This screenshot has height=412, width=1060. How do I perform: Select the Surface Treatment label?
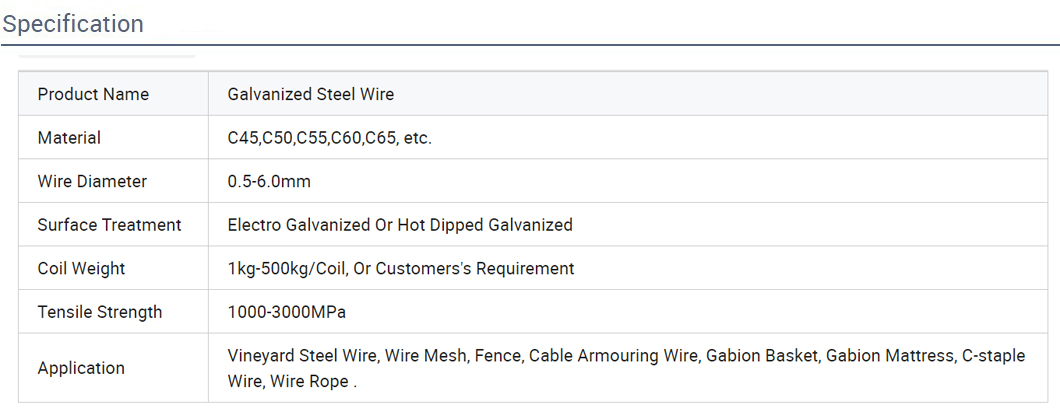[x=110, y=225]
